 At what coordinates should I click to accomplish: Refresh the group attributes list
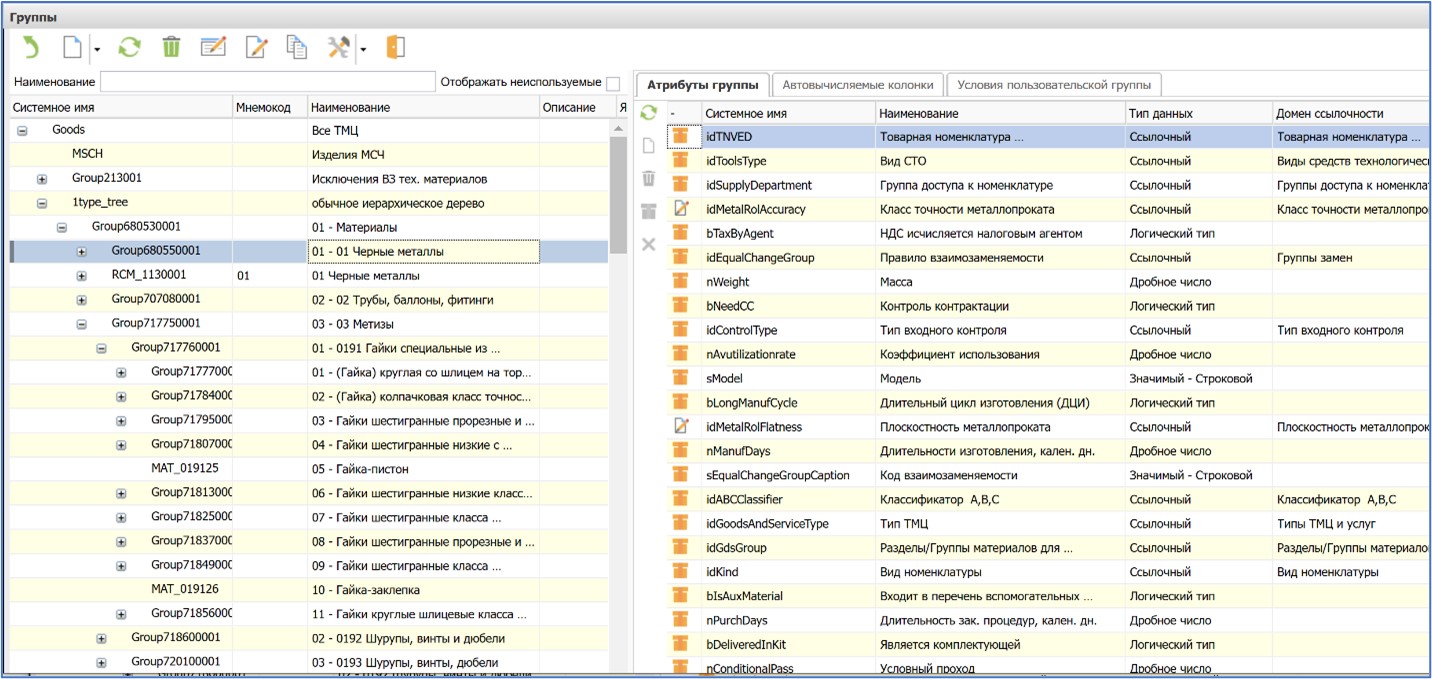click(x=648, y=113)
